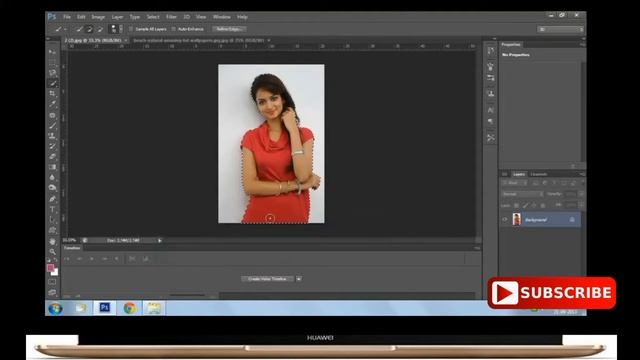Viewport: 640px width, 360px height.
Task: Select the Move tool
Action: tap(52, 52)
